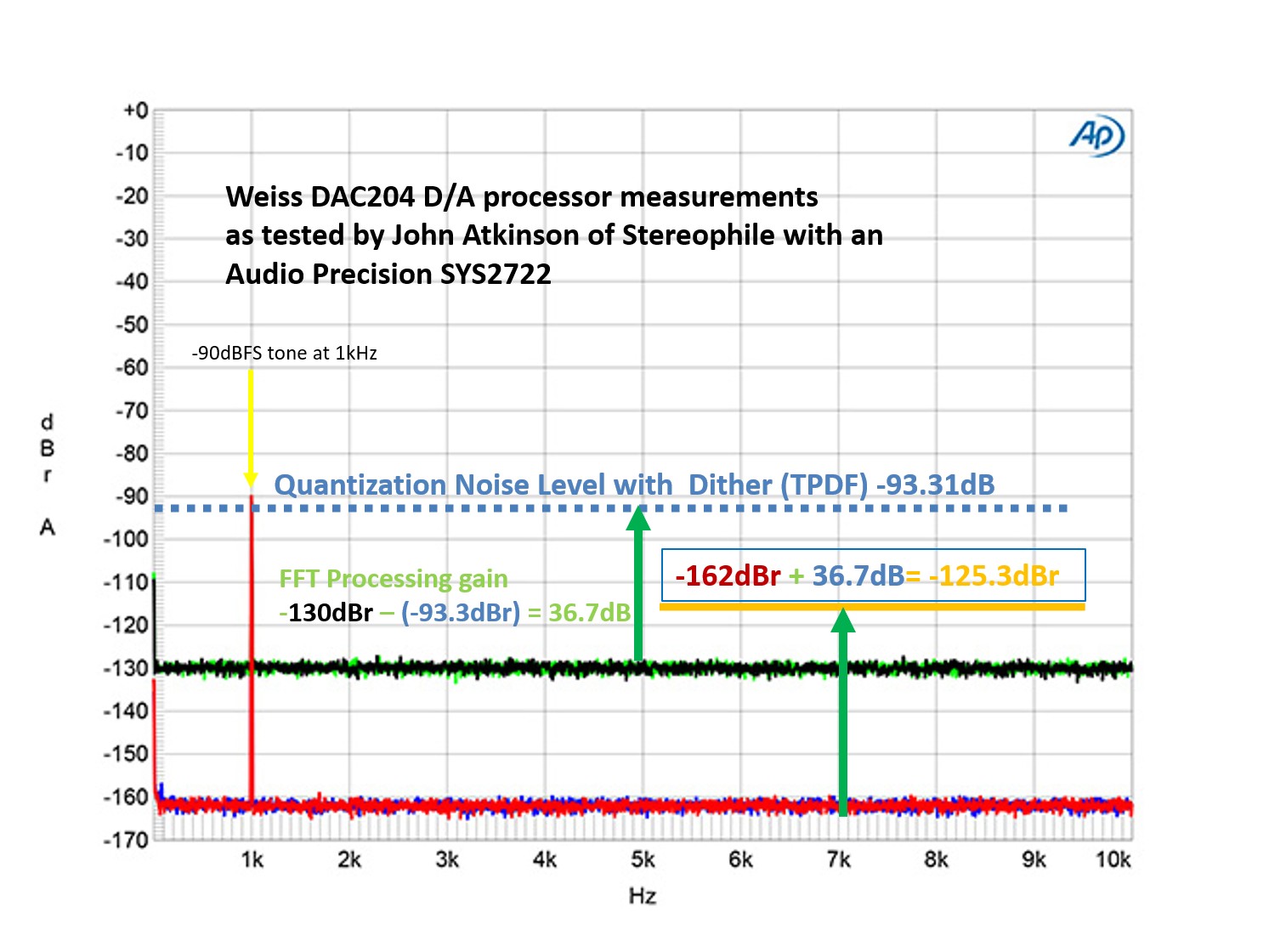This screenshot has width=1269, height=952.
Task: Click the -130dBr – (-93.3dBr) equation
Action: pos(455,613)
